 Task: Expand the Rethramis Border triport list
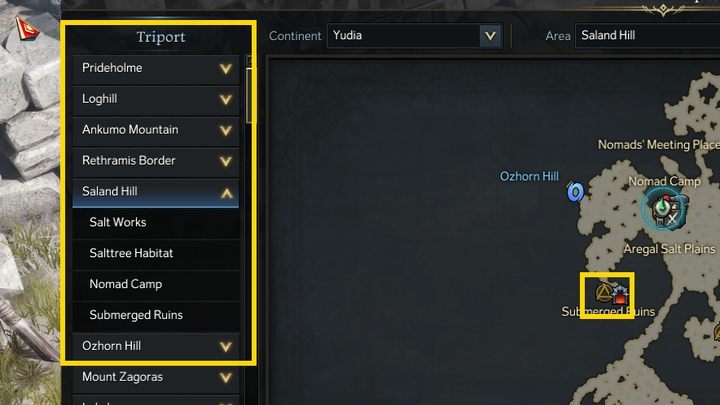tap(226, 161)
